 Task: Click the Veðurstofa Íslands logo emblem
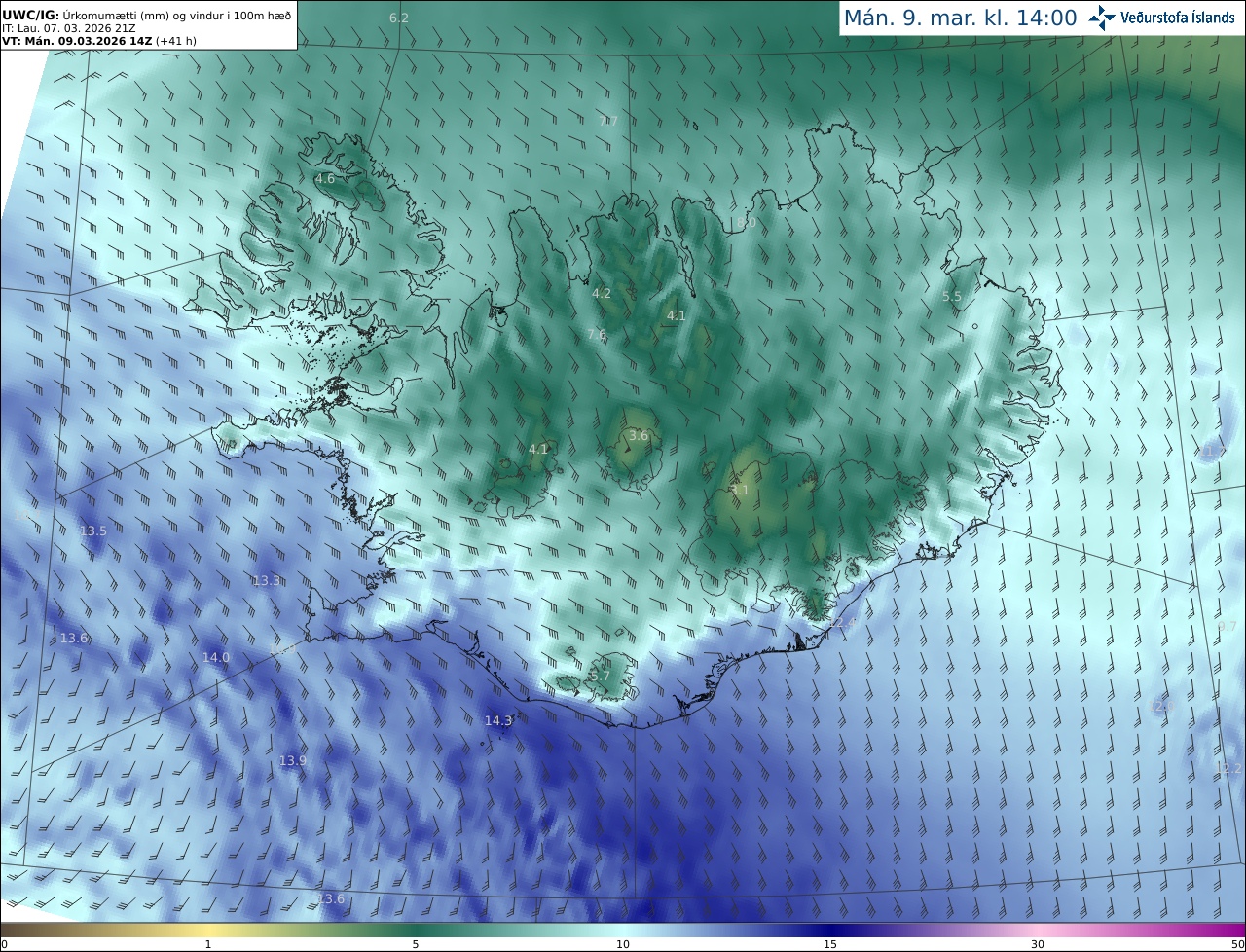pos(1102,18)
